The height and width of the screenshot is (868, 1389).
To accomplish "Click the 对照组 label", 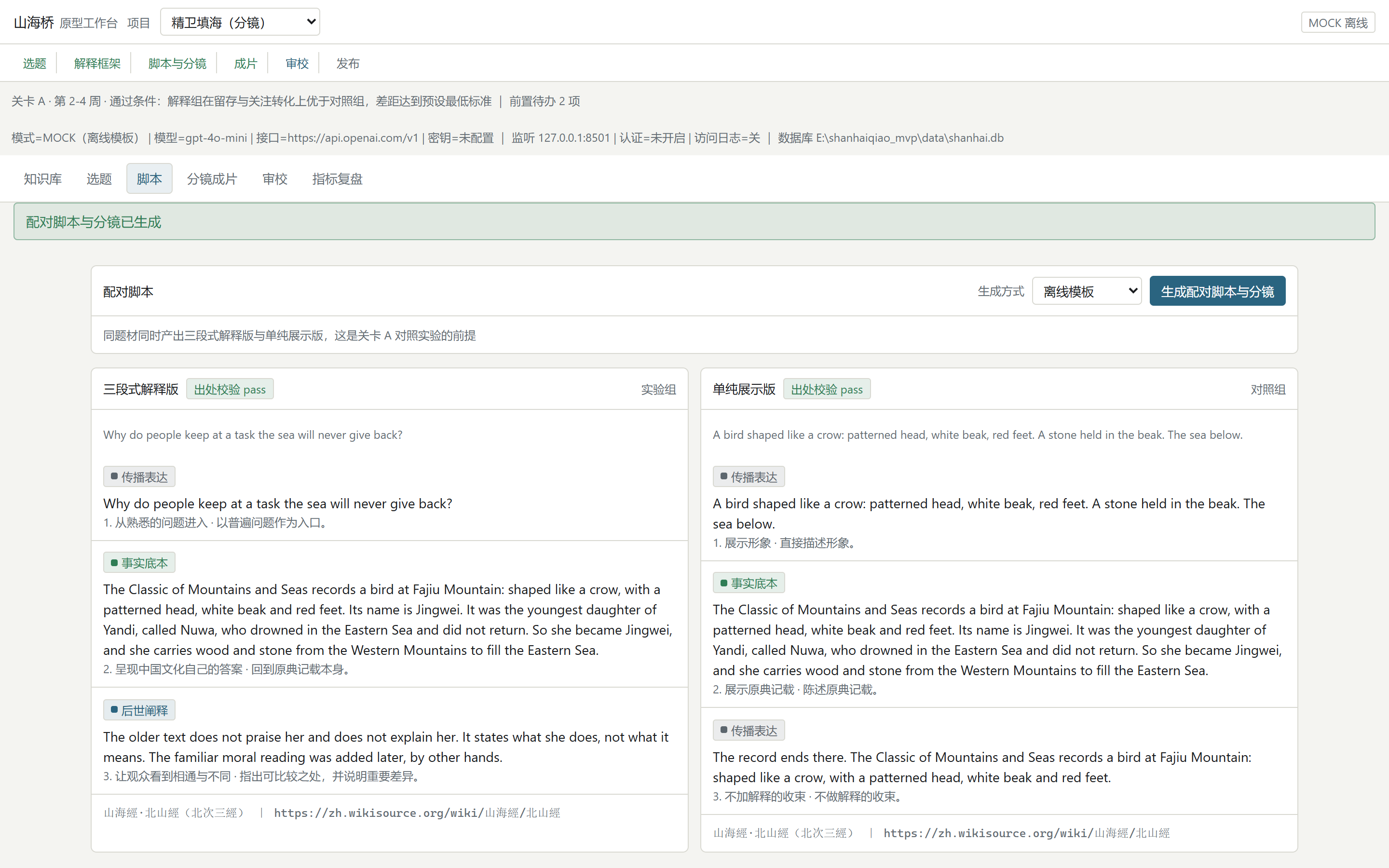I will (x=1268, y=389).
